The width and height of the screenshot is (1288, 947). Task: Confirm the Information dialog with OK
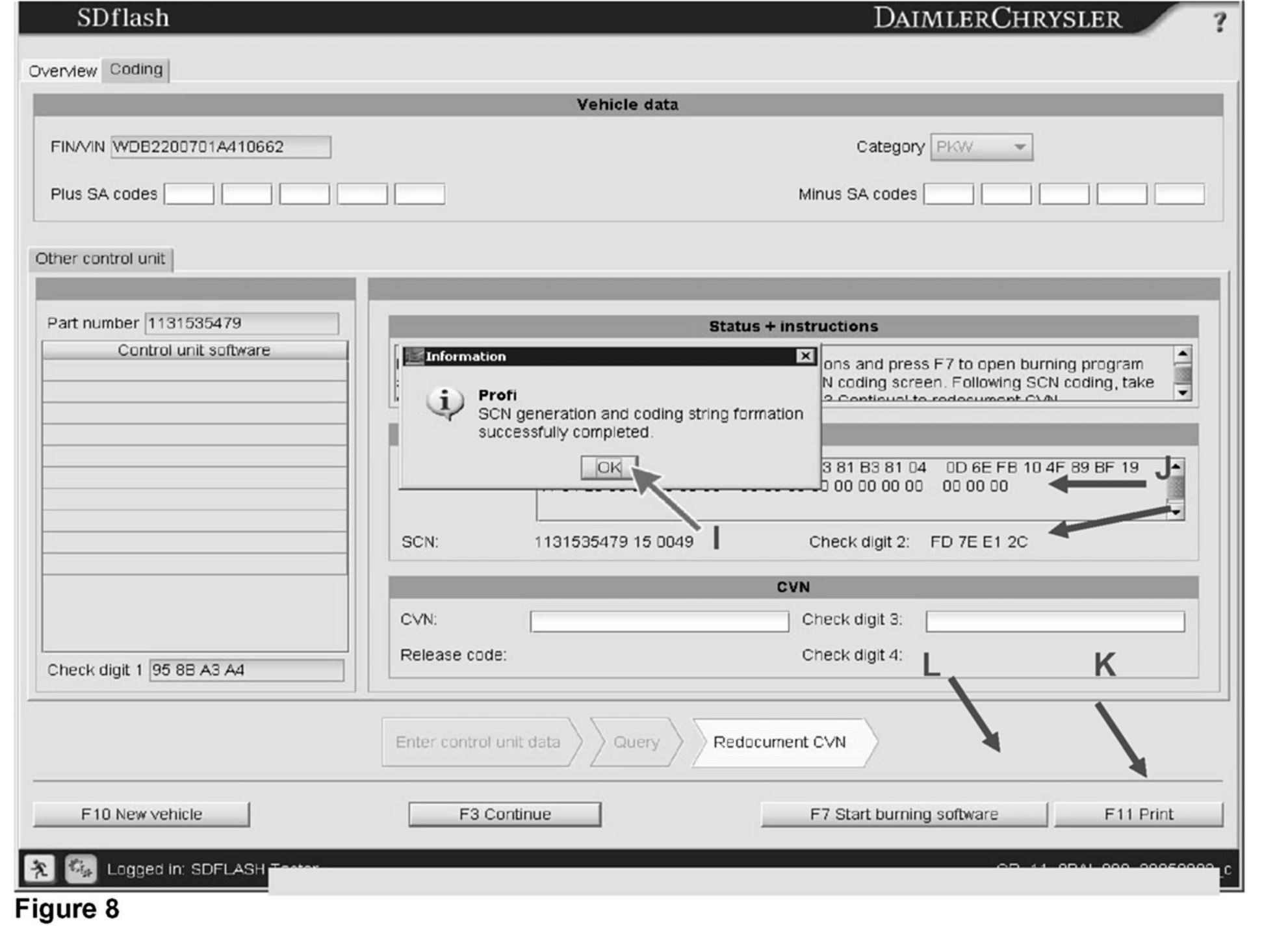point(609,467)
